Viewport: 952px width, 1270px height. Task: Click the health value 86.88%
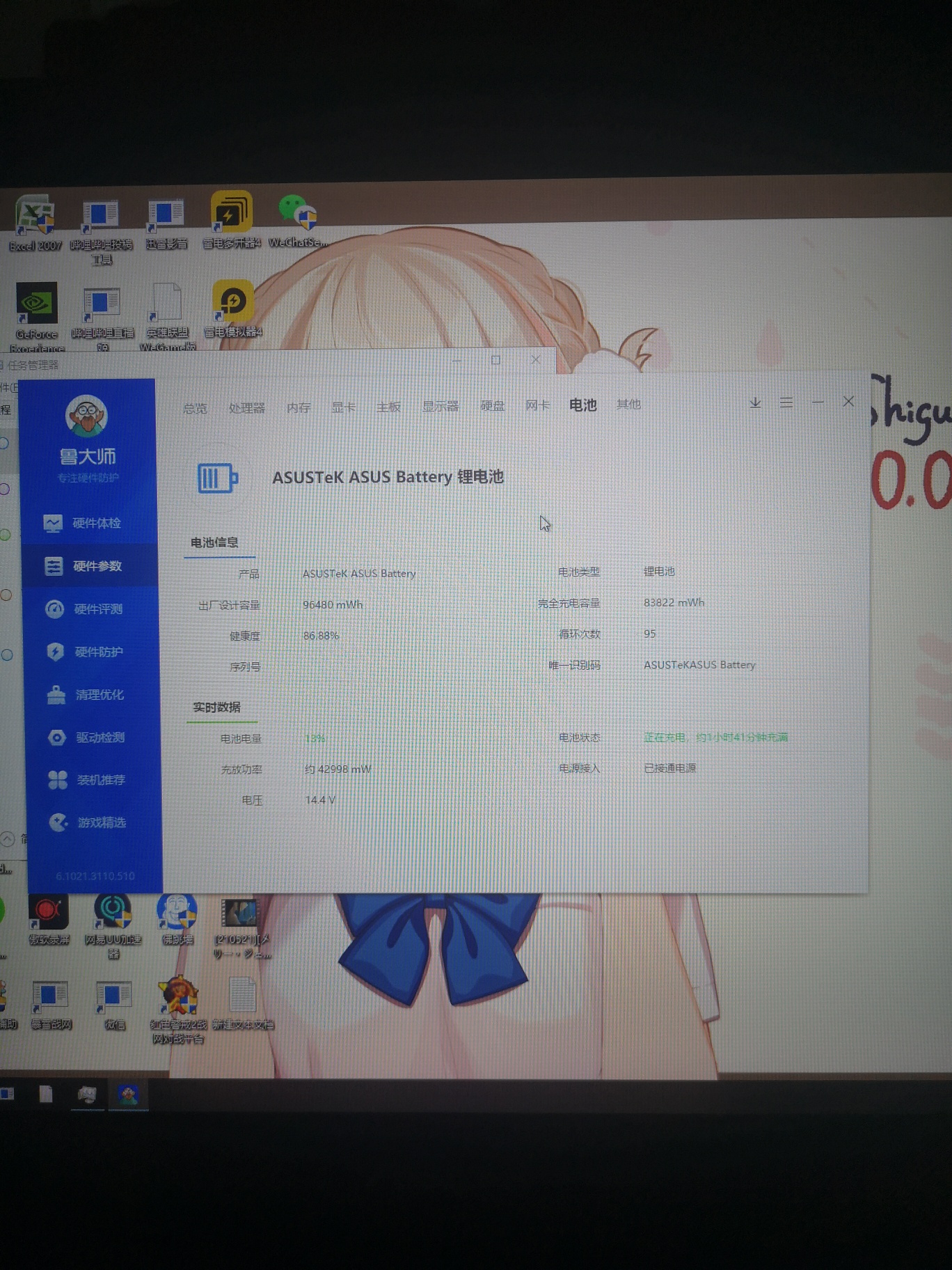(x=321, y=636)
